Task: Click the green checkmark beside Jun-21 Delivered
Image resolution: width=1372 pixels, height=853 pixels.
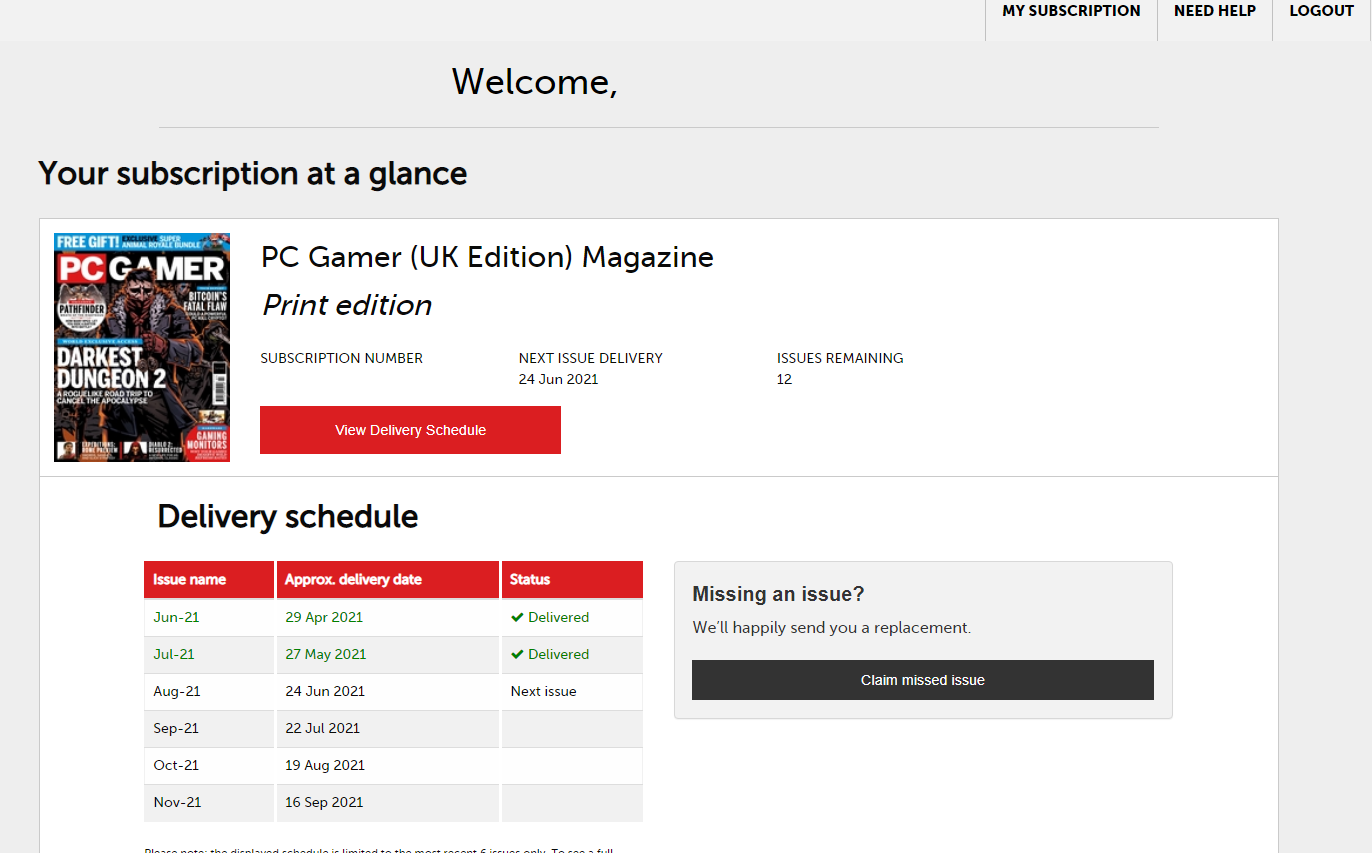Action: pyautogui.click(x=517, y=617)
